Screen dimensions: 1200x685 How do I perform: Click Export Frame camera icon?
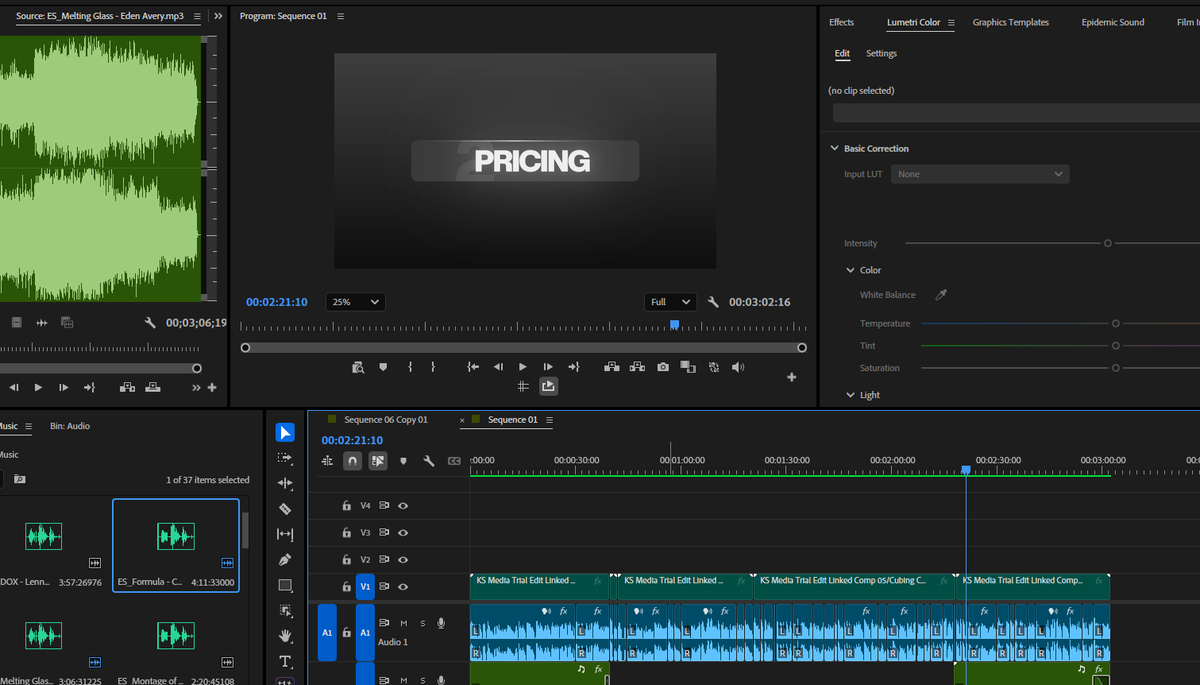(x=662, y=367)
